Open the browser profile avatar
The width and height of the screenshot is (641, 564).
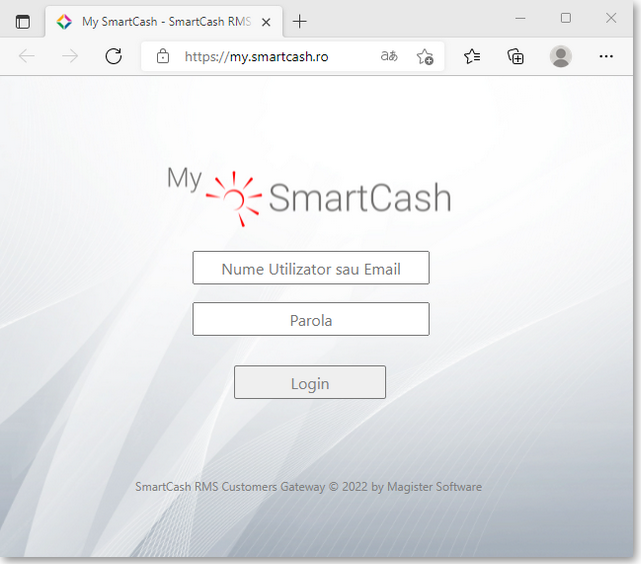(560, 56)
